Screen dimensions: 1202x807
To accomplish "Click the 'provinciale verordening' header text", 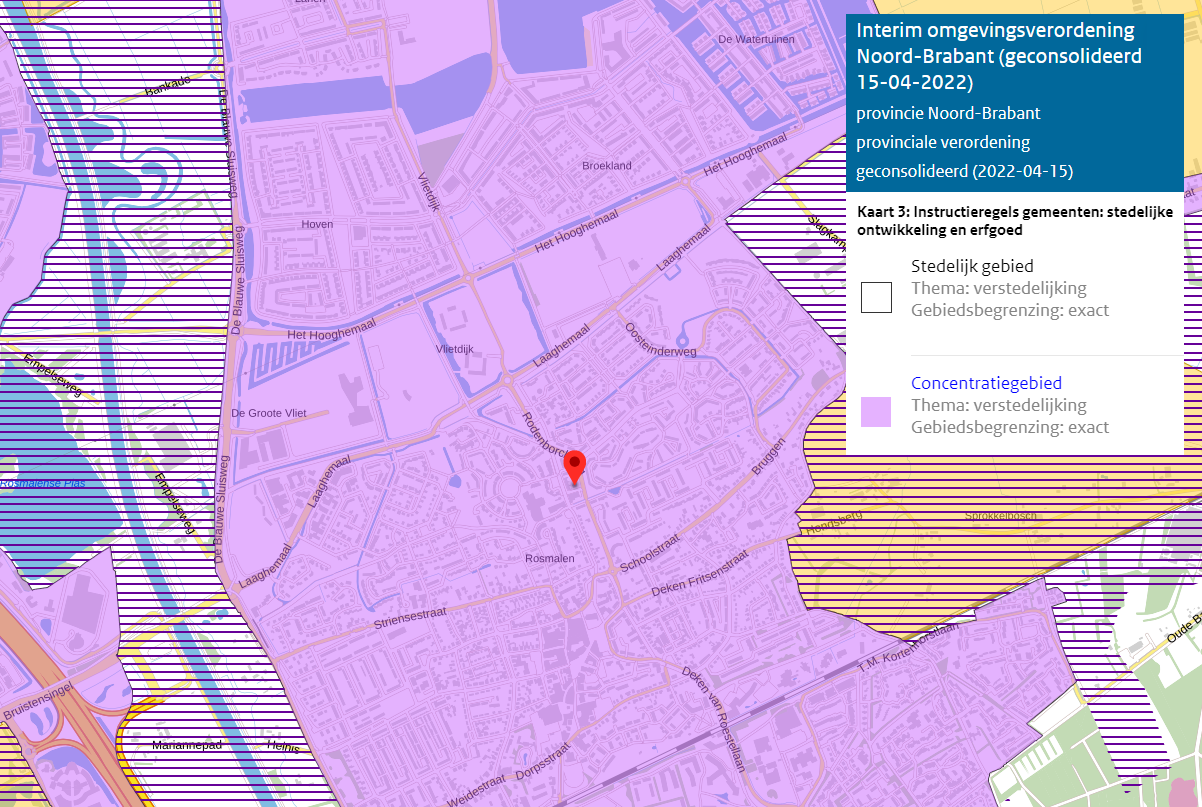I will [x=943, y=142].
